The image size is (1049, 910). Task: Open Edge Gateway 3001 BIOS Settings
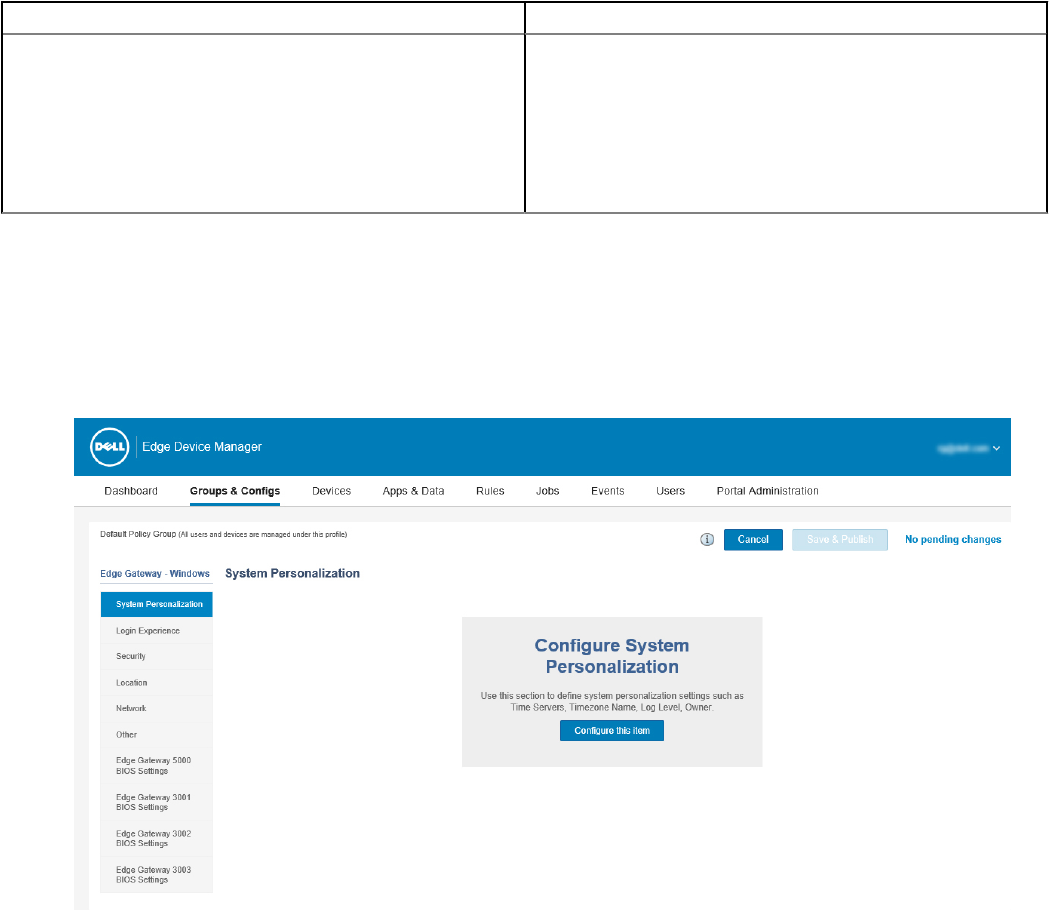pyautogui.click(x=157, y=802)
